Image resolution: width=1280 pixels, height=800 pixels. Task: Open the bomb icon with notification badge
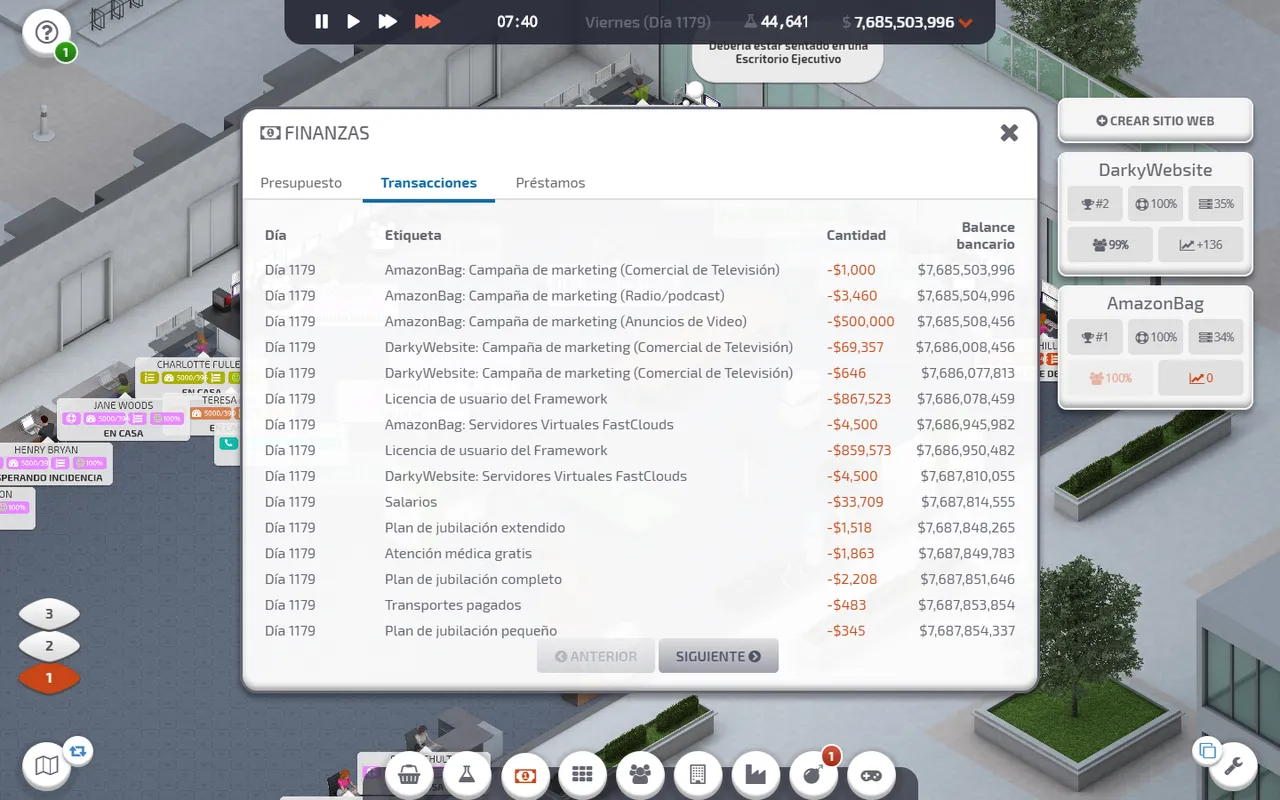814,774
